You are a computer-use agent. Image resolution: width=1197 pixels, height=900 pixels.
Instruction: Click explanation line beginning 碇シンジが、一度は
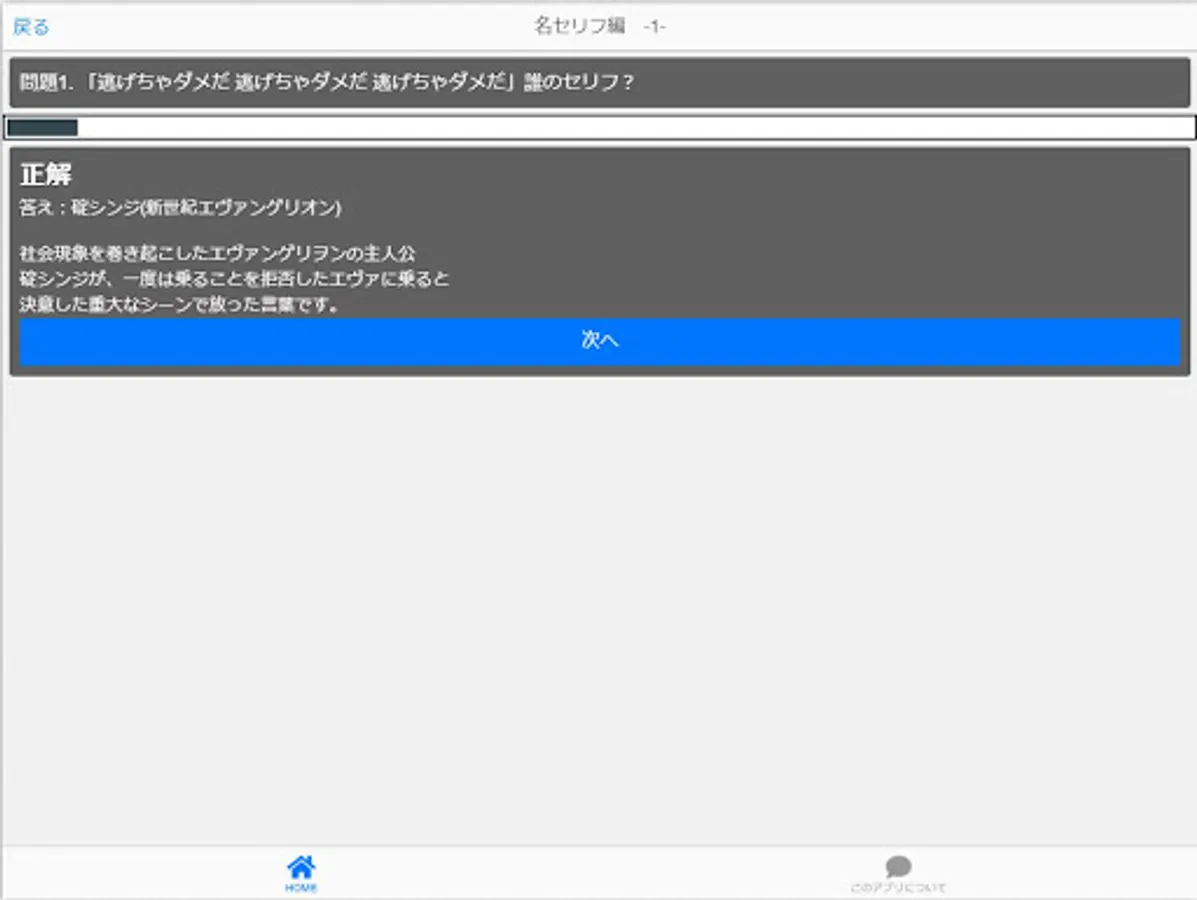click(x=234, y=279)
